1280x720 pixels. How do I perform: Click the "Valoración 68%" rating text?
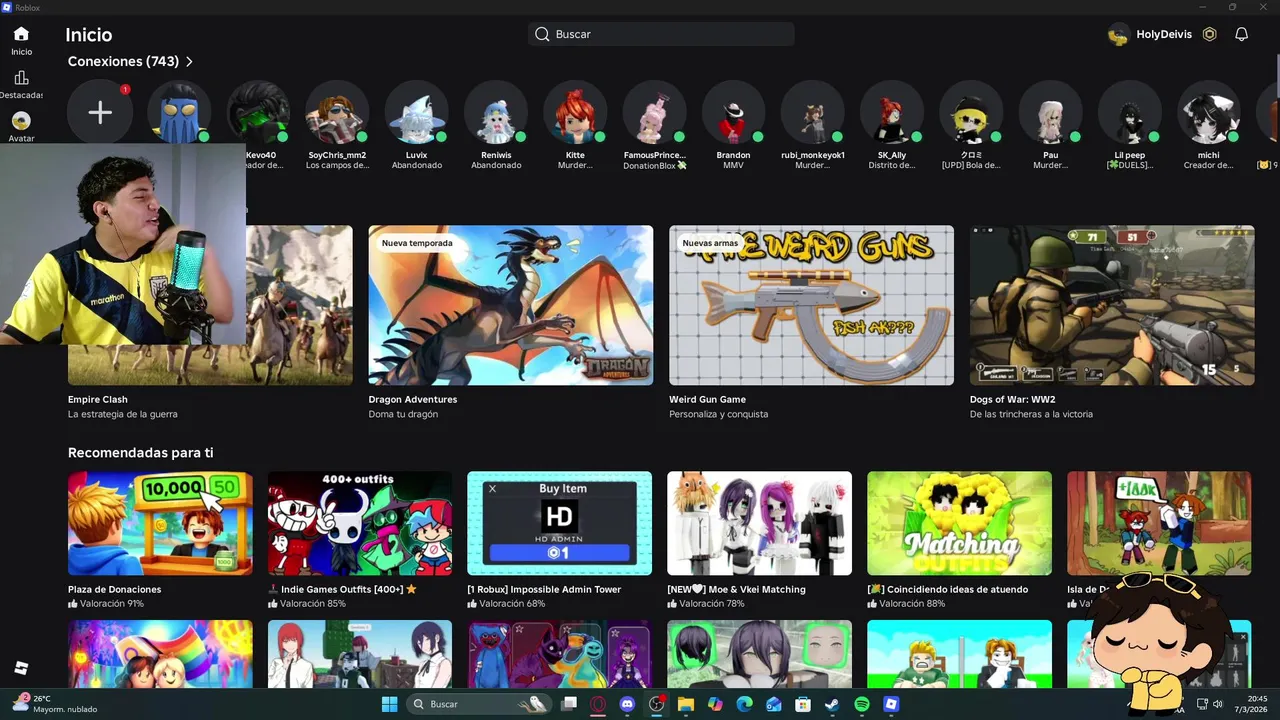512,604
